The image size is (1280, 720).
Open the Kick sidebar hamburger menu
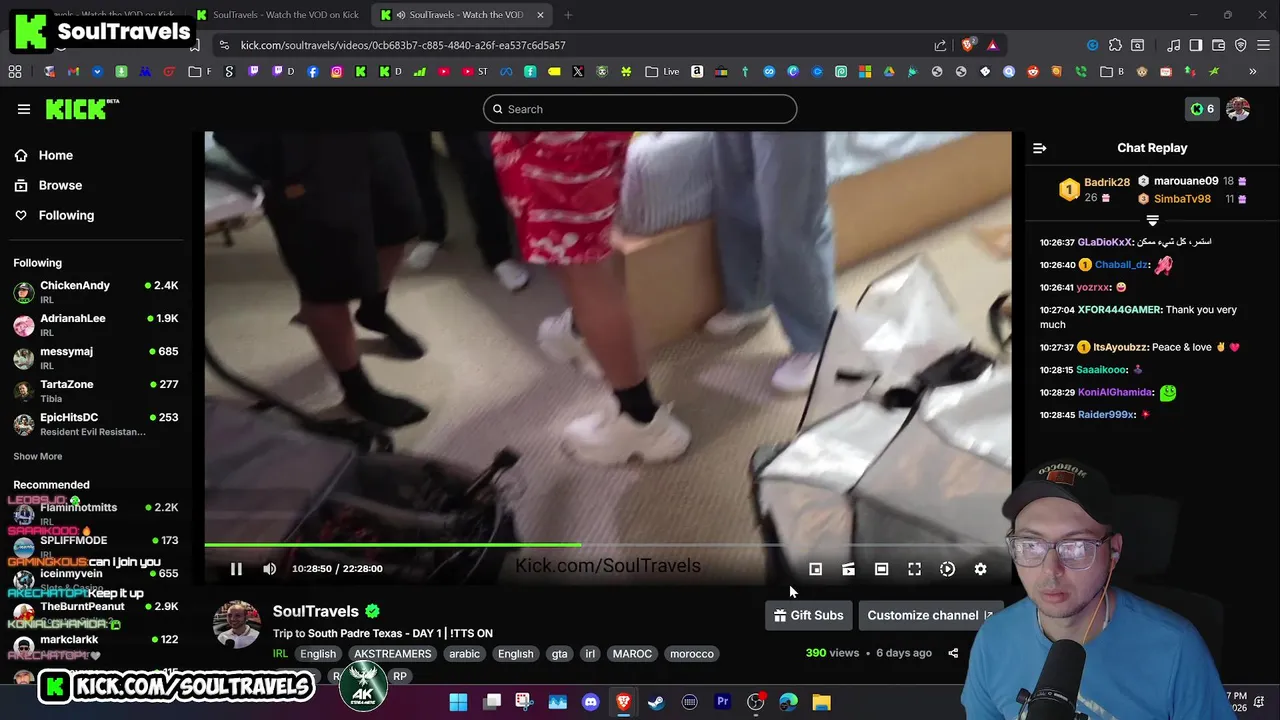point(23,109)
